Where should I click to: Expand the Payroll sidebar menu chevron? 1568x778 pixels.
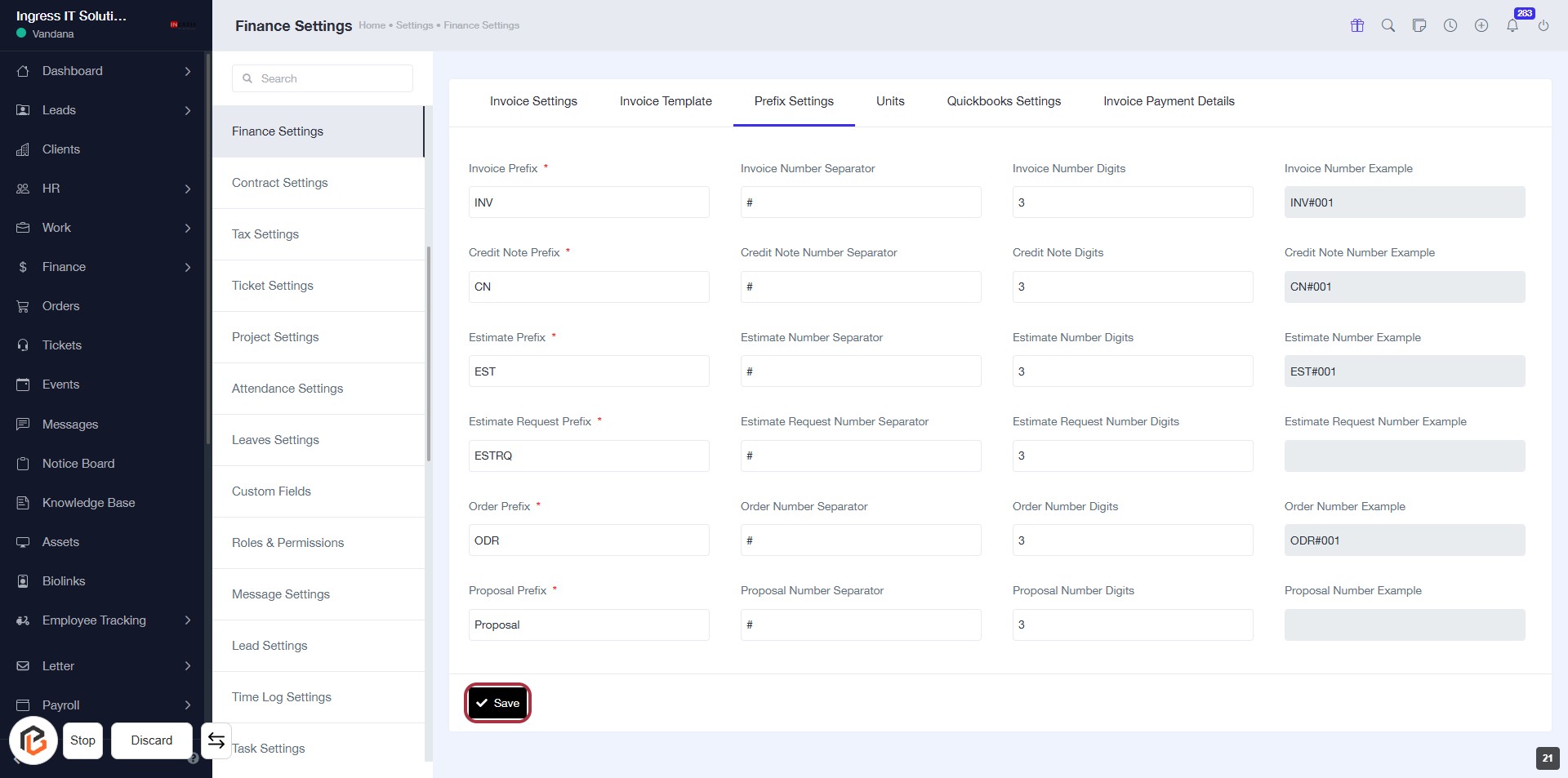pos(188,705)
